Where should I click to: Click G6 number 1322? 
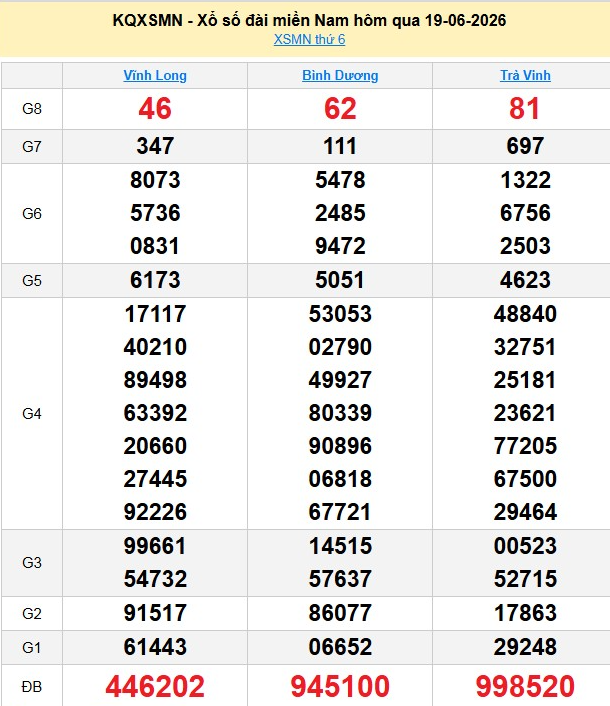(x=525, y=180)
